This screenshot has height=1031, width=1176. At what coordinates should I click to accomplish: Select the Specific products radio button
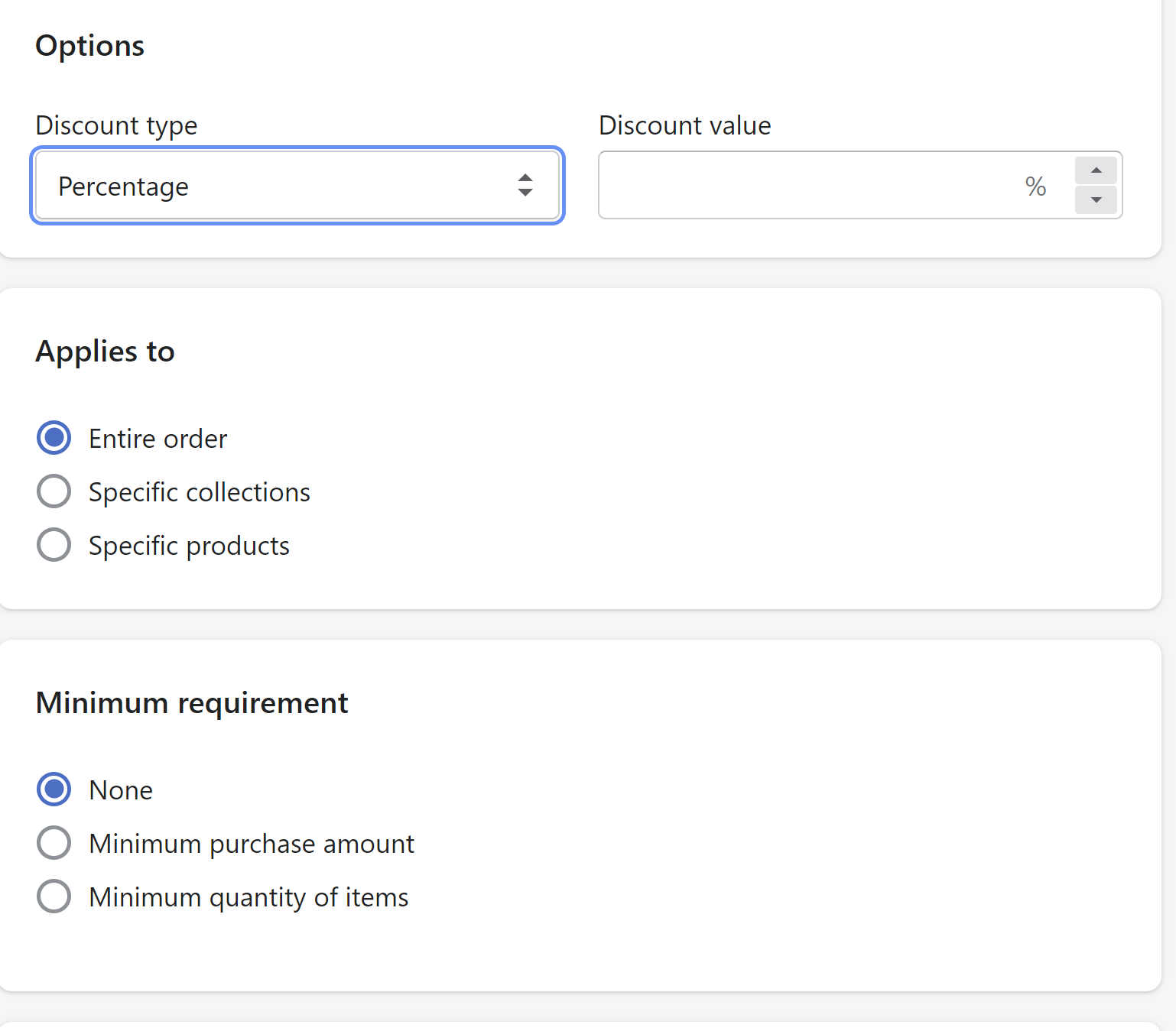click(54, 545)
